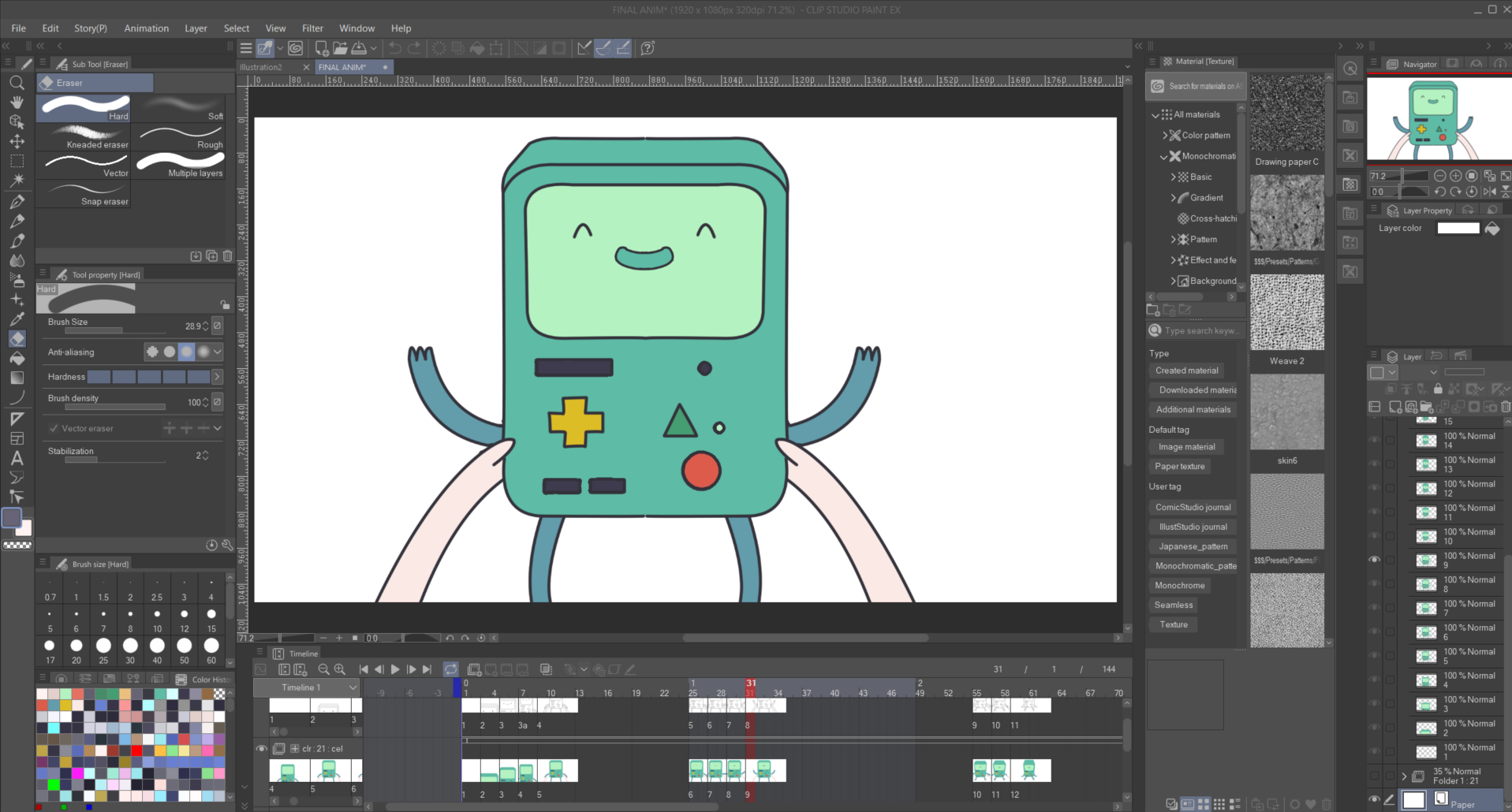Viewport: 1512px width, 812px height.
Task: Expand the Hardness settings arrow
Action: (x=218, y=377)
